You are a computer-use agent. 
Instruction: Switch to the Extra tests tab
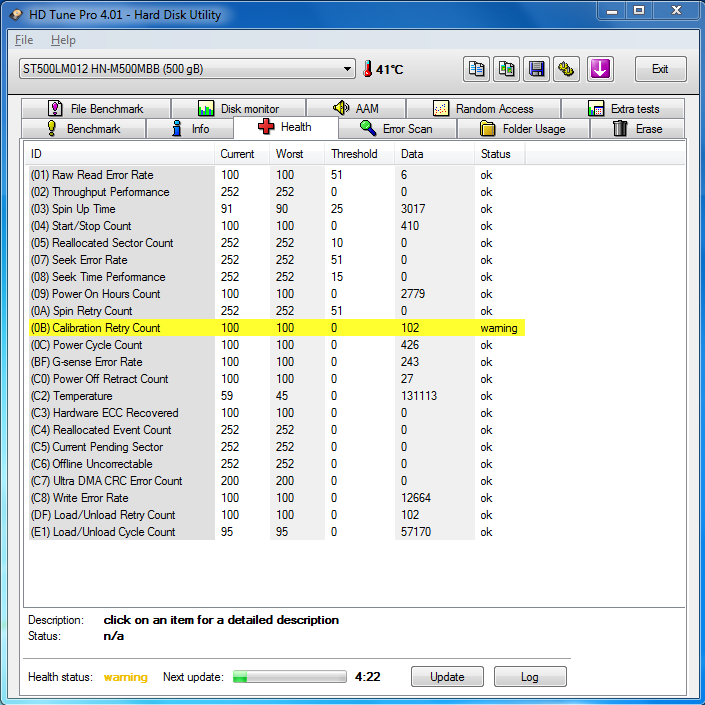pos(623,108)
